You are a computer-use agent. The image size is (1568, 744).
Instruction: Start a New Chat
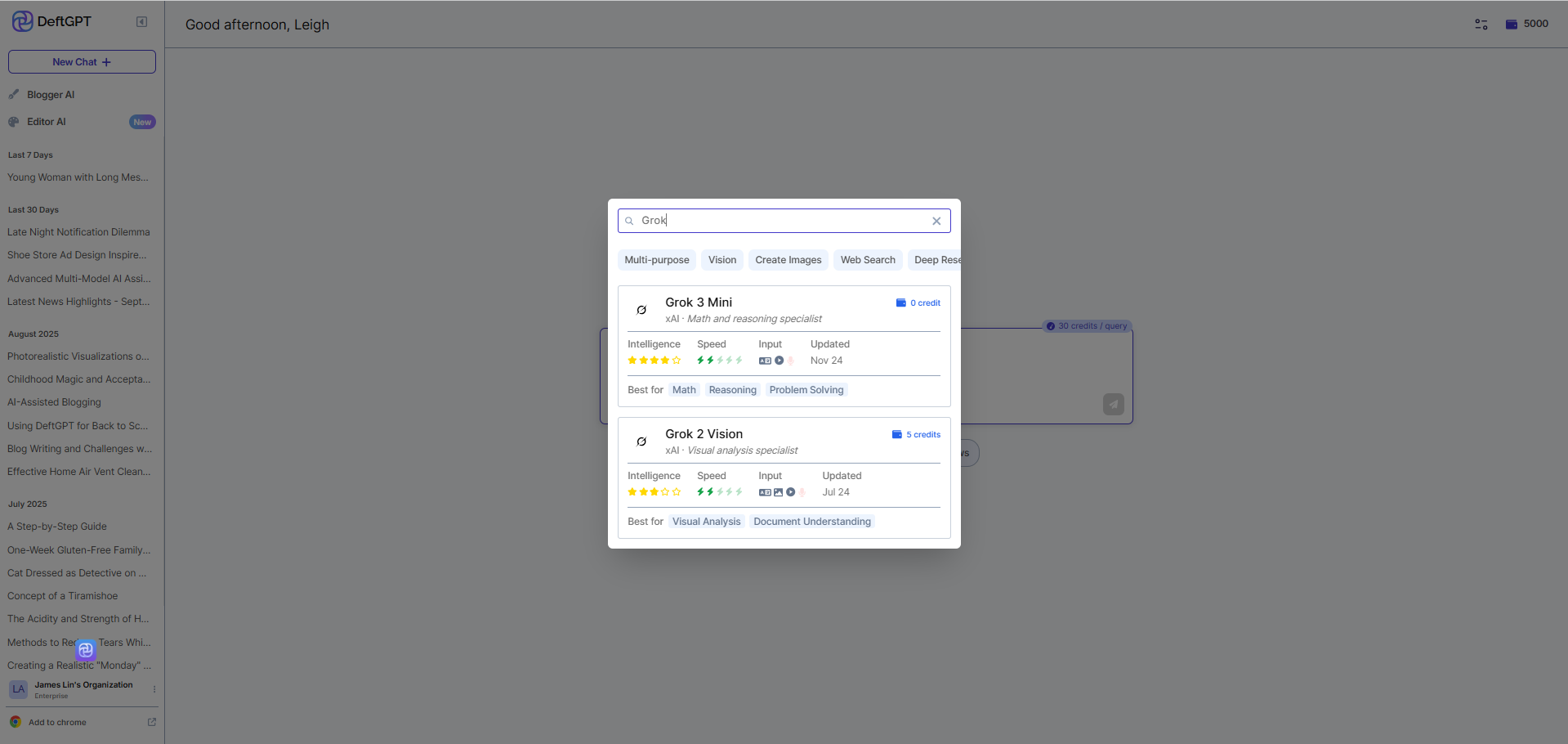pos(82,62)
